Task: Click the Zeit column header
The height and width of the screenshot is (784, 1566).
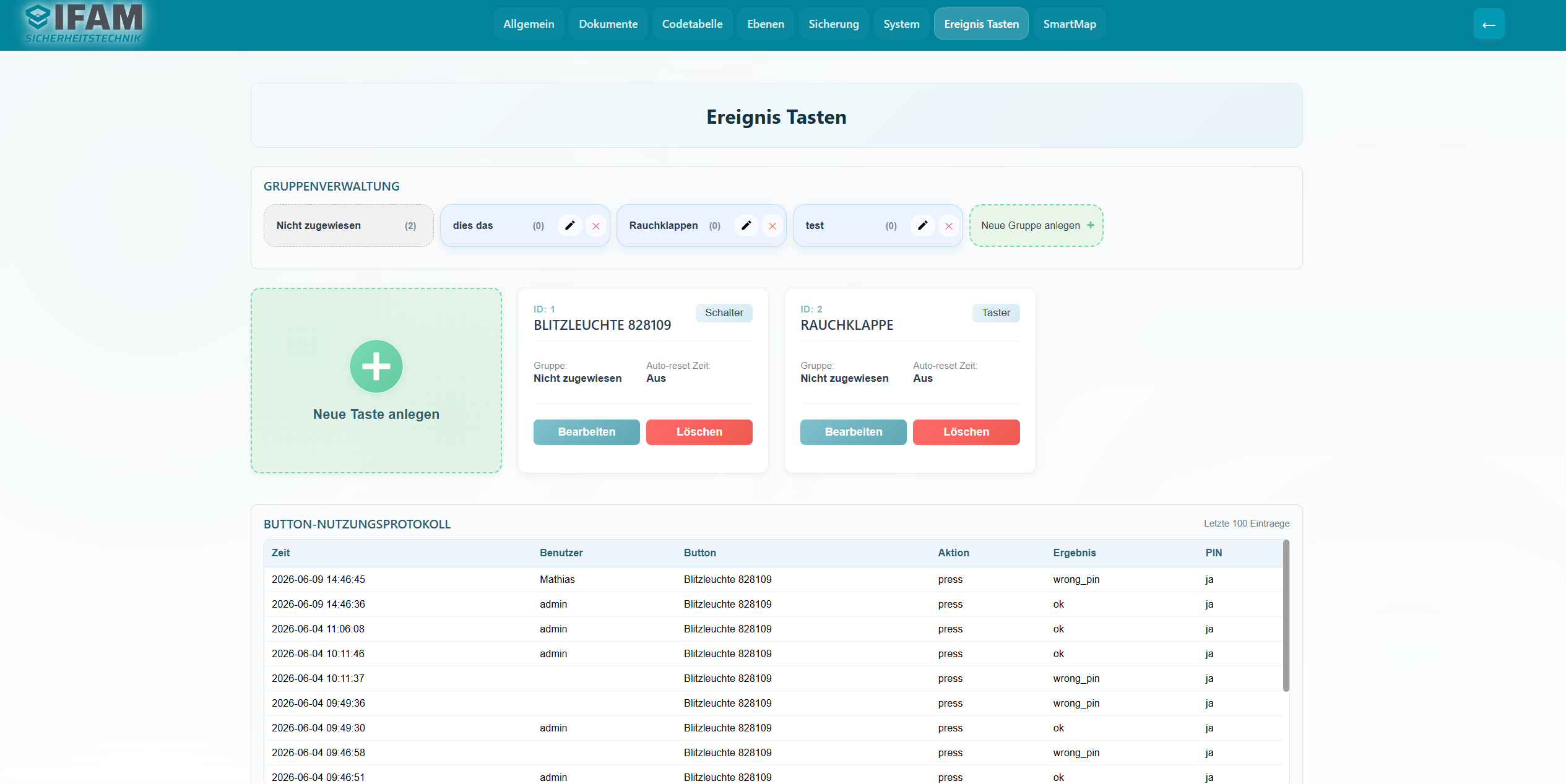Action: [x=280, y=553]
